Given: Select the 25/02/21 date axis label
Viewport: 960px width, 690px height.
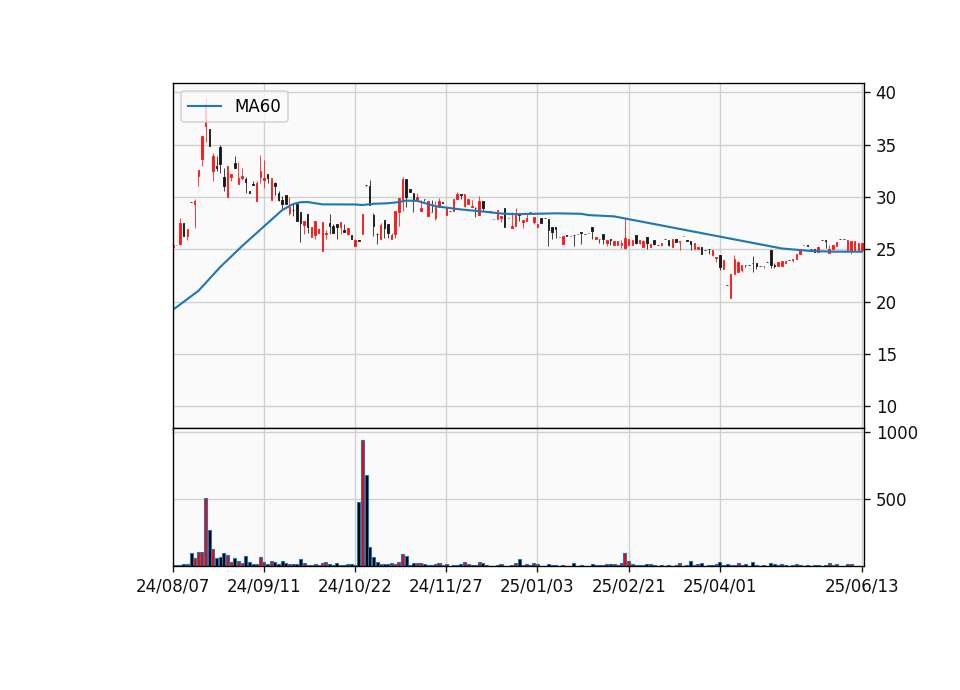Looking at the screenshot, I should [629, 586].
